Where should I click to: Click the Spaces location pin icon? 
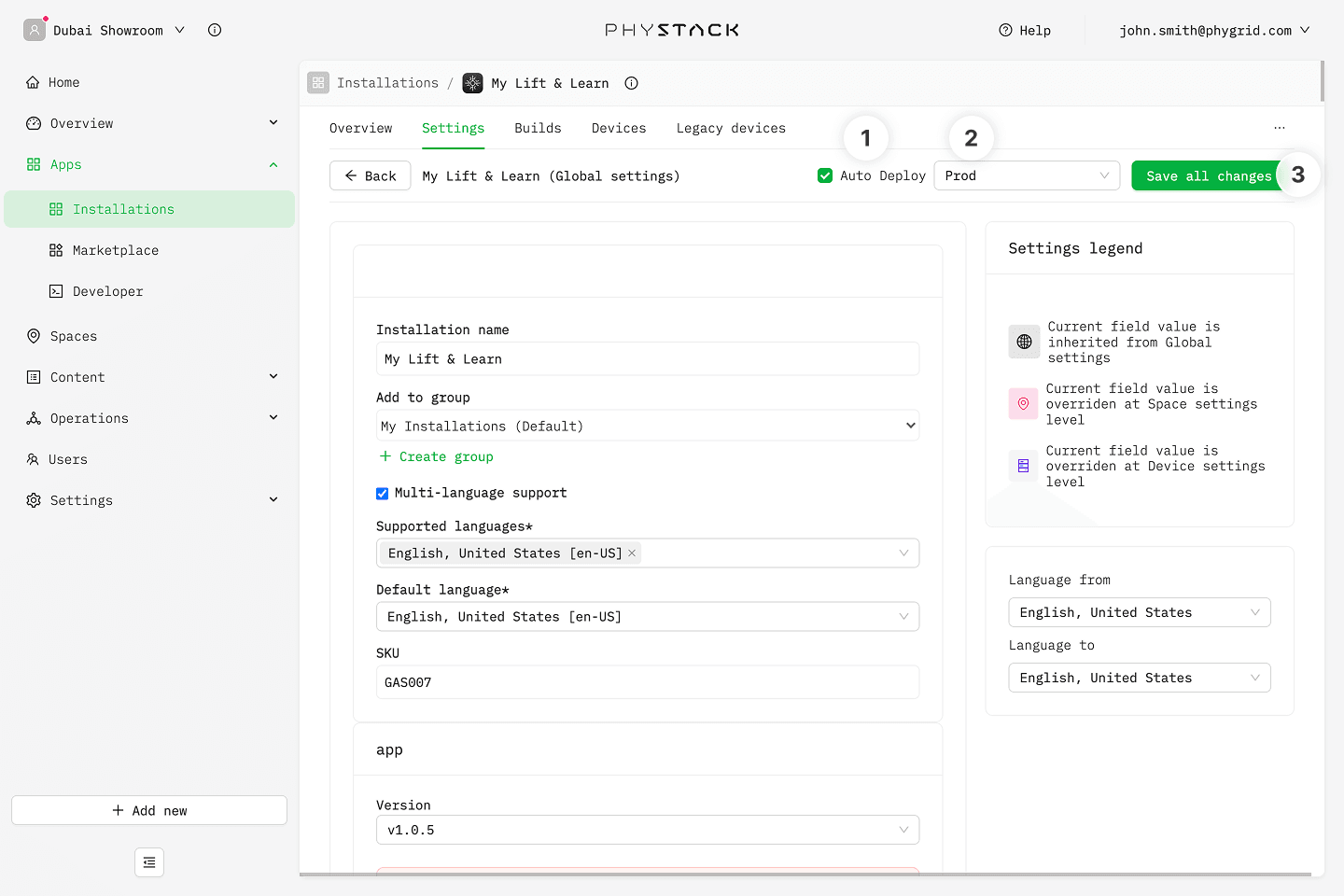coord(34,336)
